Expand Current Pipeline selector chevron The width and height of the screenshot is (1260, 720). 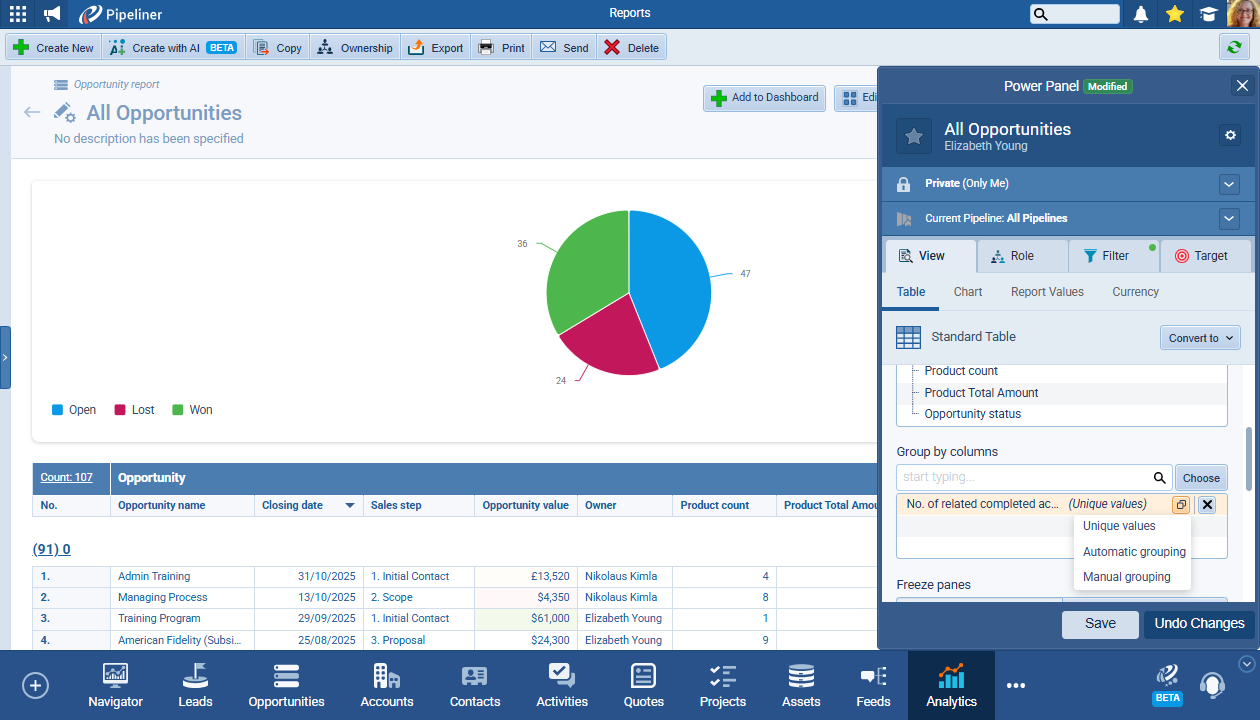coord(1230,218)
